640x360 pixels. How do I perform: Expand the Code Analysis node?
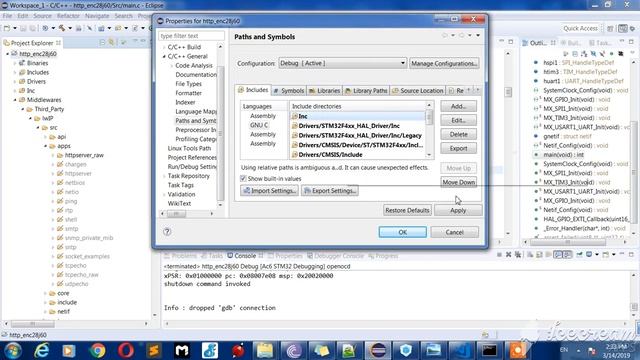coord(172,66)
